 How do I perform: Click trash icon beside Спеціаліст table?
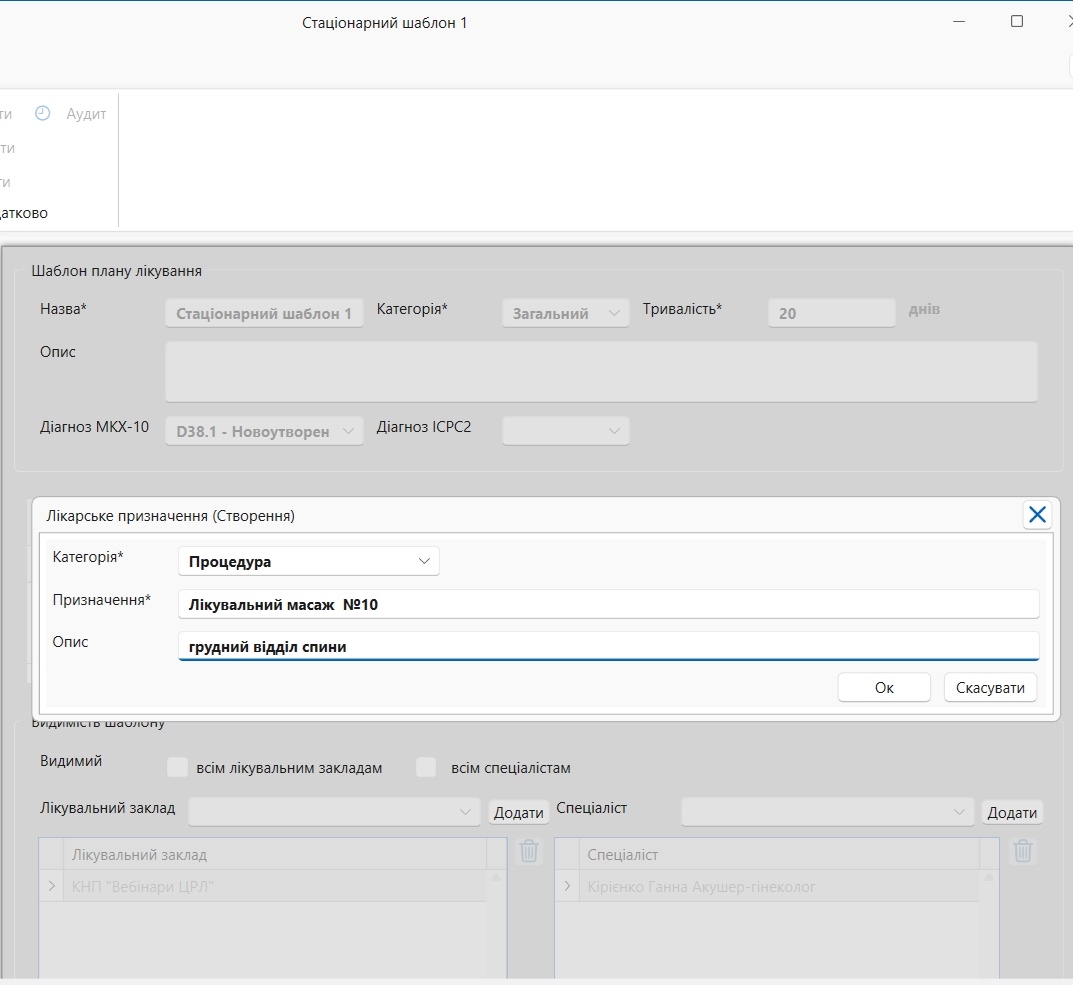1022,851
